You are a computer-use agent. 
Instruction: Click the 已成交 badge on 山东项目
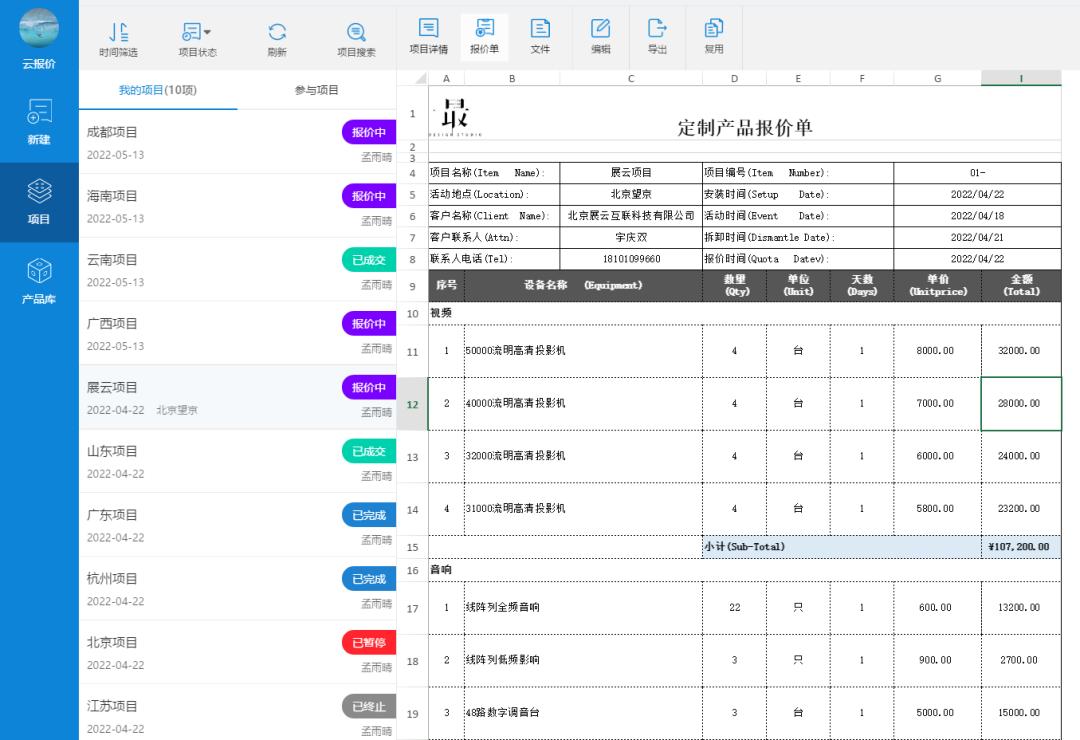[367, 451]
